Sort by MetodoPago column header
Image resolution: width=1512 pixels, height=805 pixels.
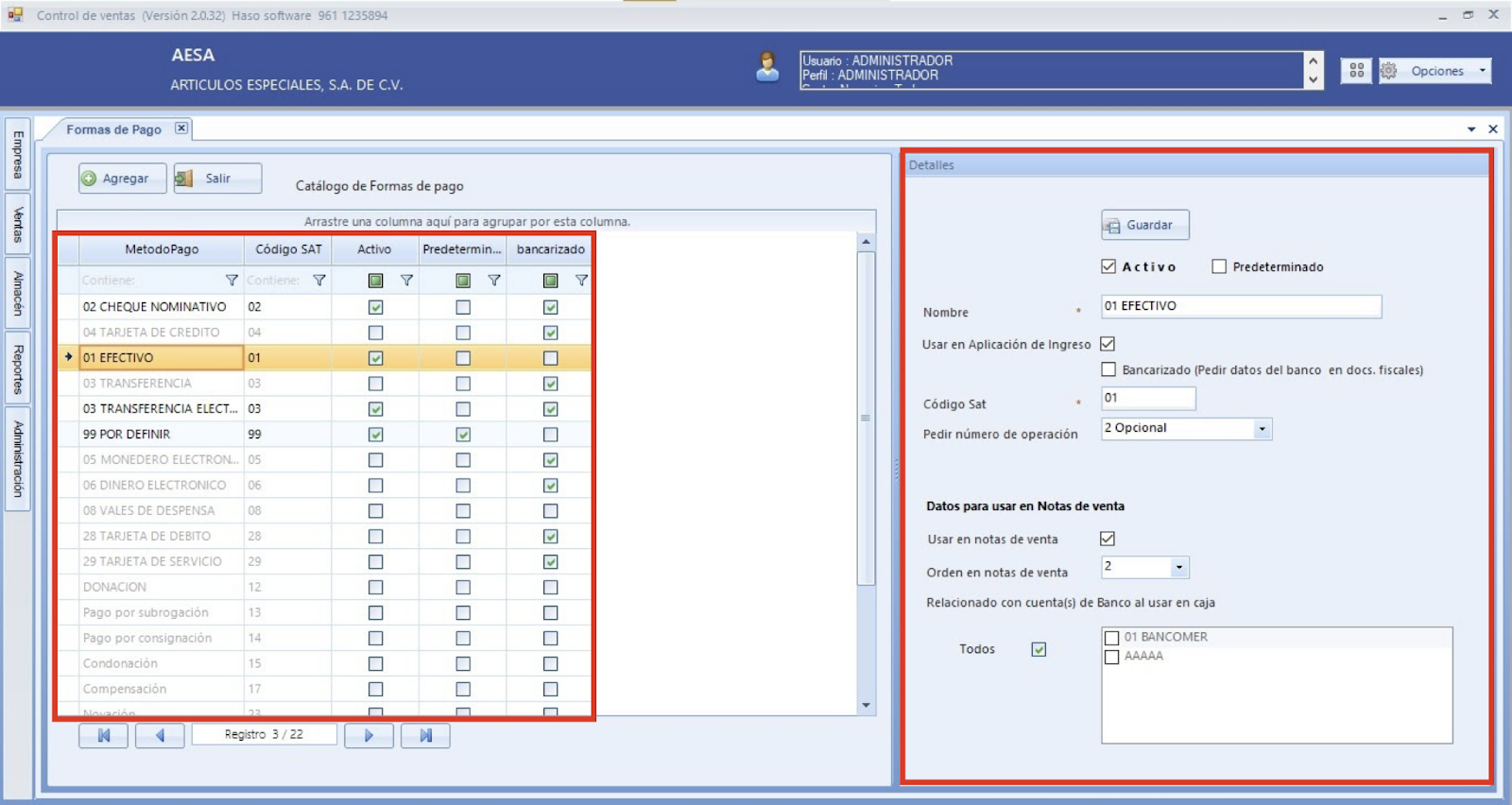click(x=162, y=249)
